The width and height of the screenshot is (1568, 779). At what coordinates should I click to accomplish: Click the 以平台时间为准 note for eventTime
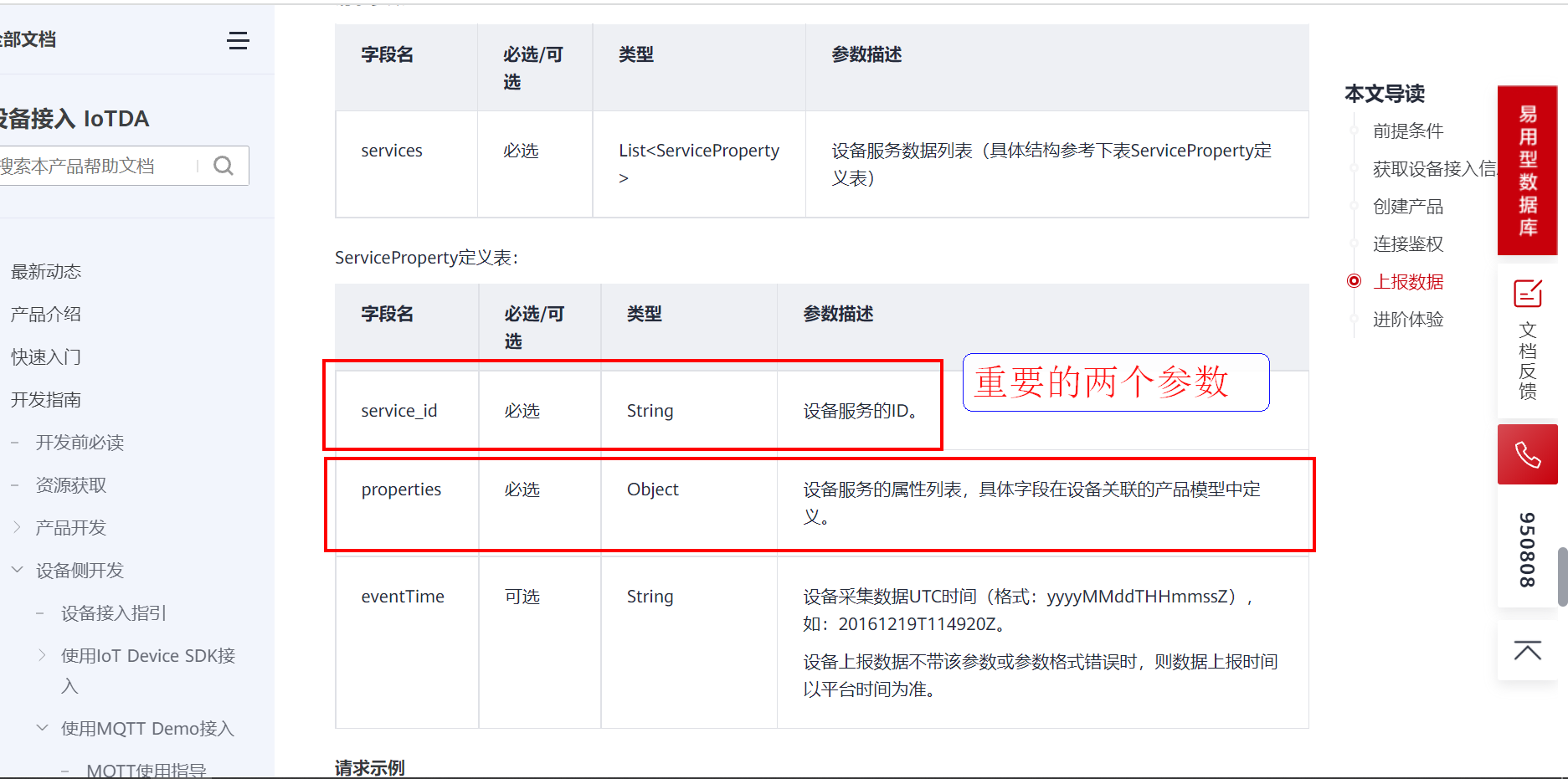[870, 689]
